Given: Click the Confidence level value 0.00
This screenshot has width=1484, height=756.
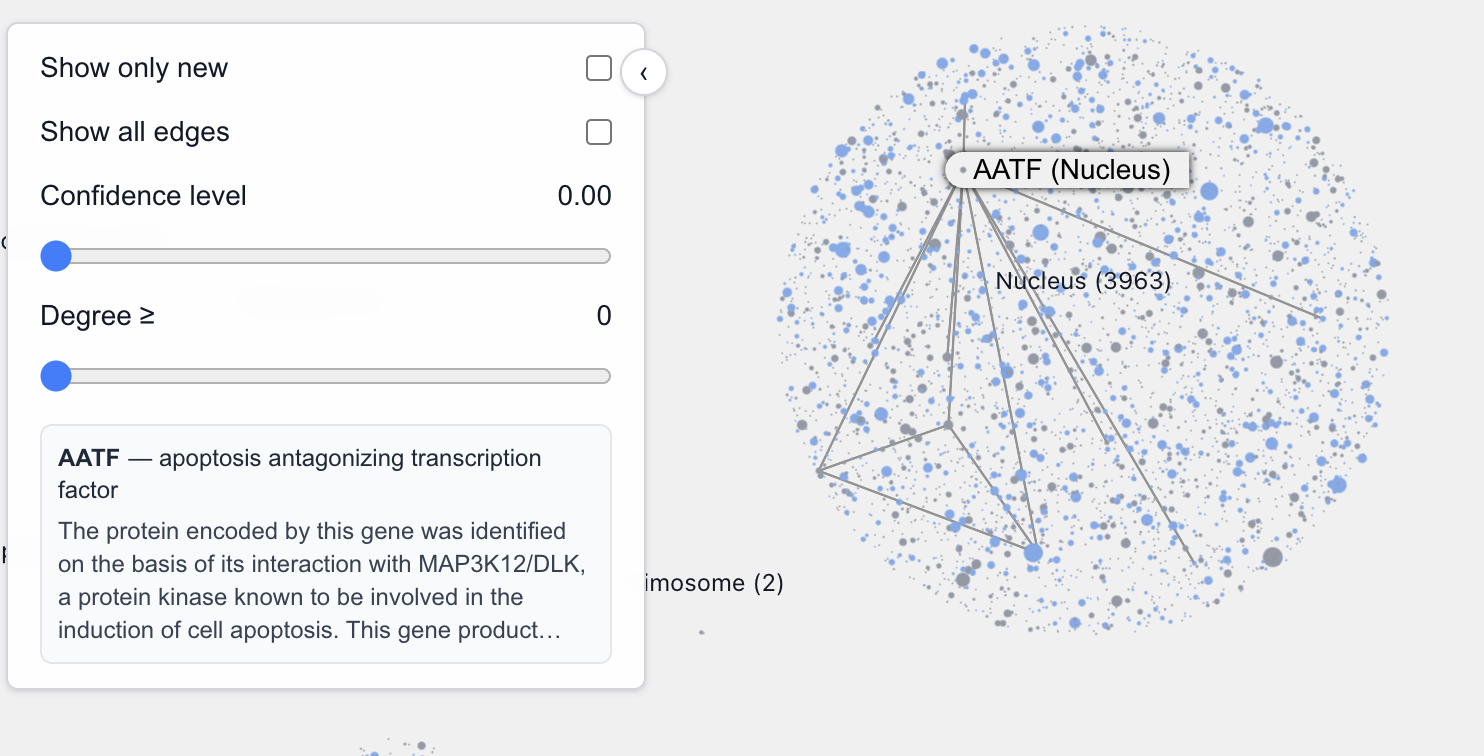Looking at the screenshot, I should pos(584,195).
